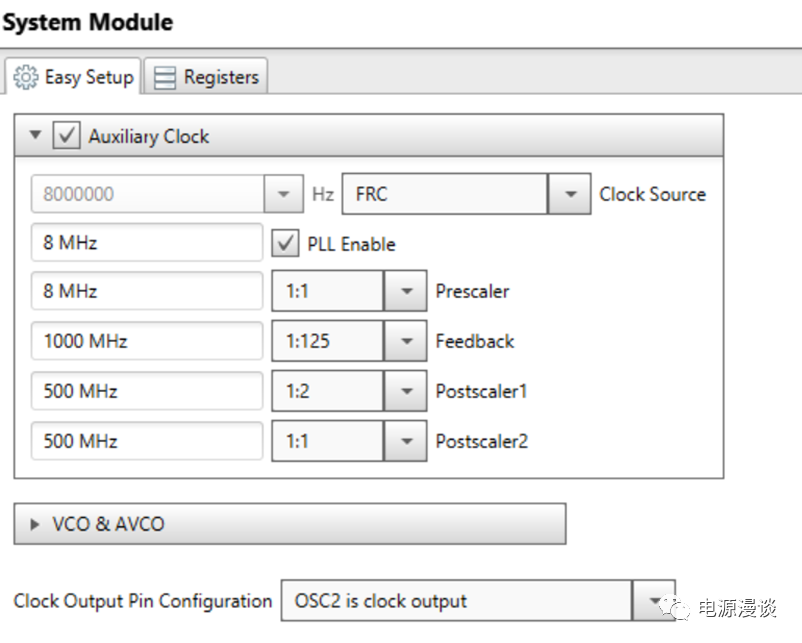Click the 500 MHz Postscaler2 frequency field
This screenshot has width=802, height=643.
point(146,441)
